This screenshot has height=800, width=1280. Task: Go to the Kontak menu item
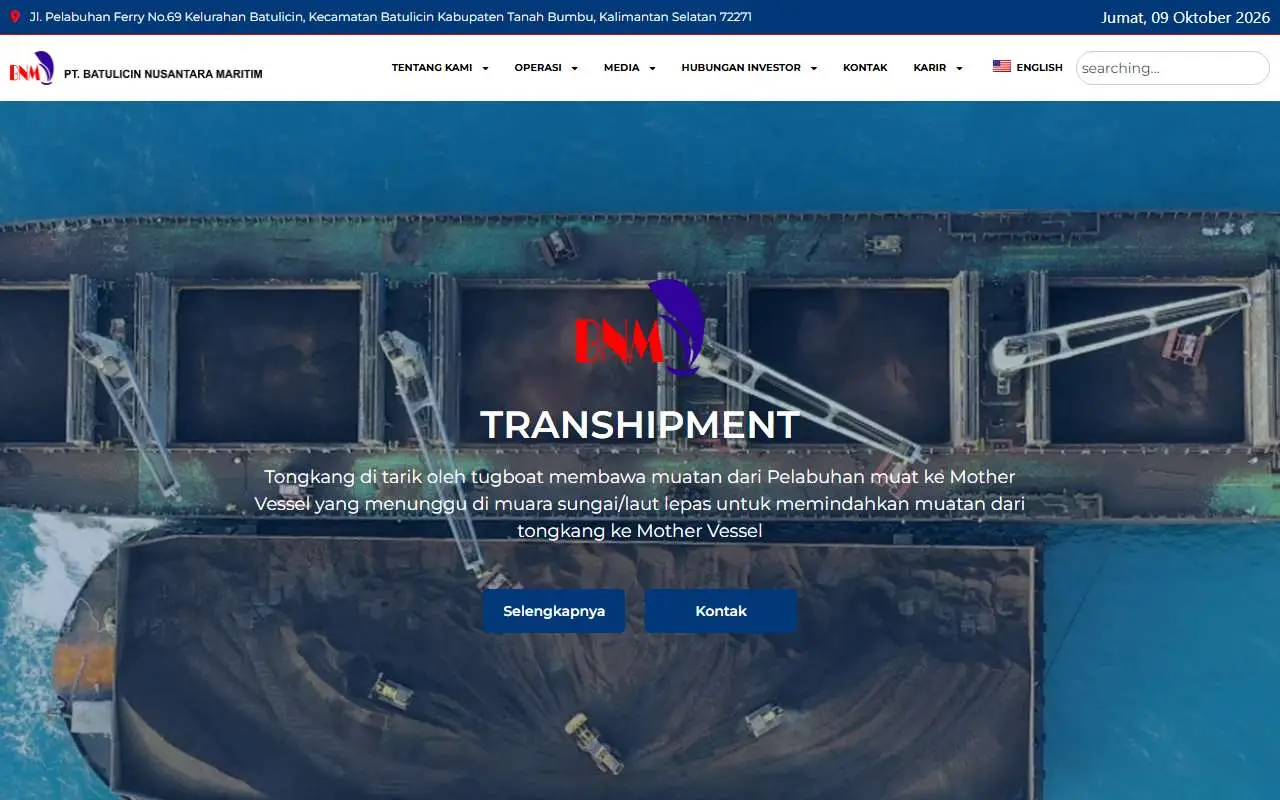pyautogui.click(x=865, y=68)
